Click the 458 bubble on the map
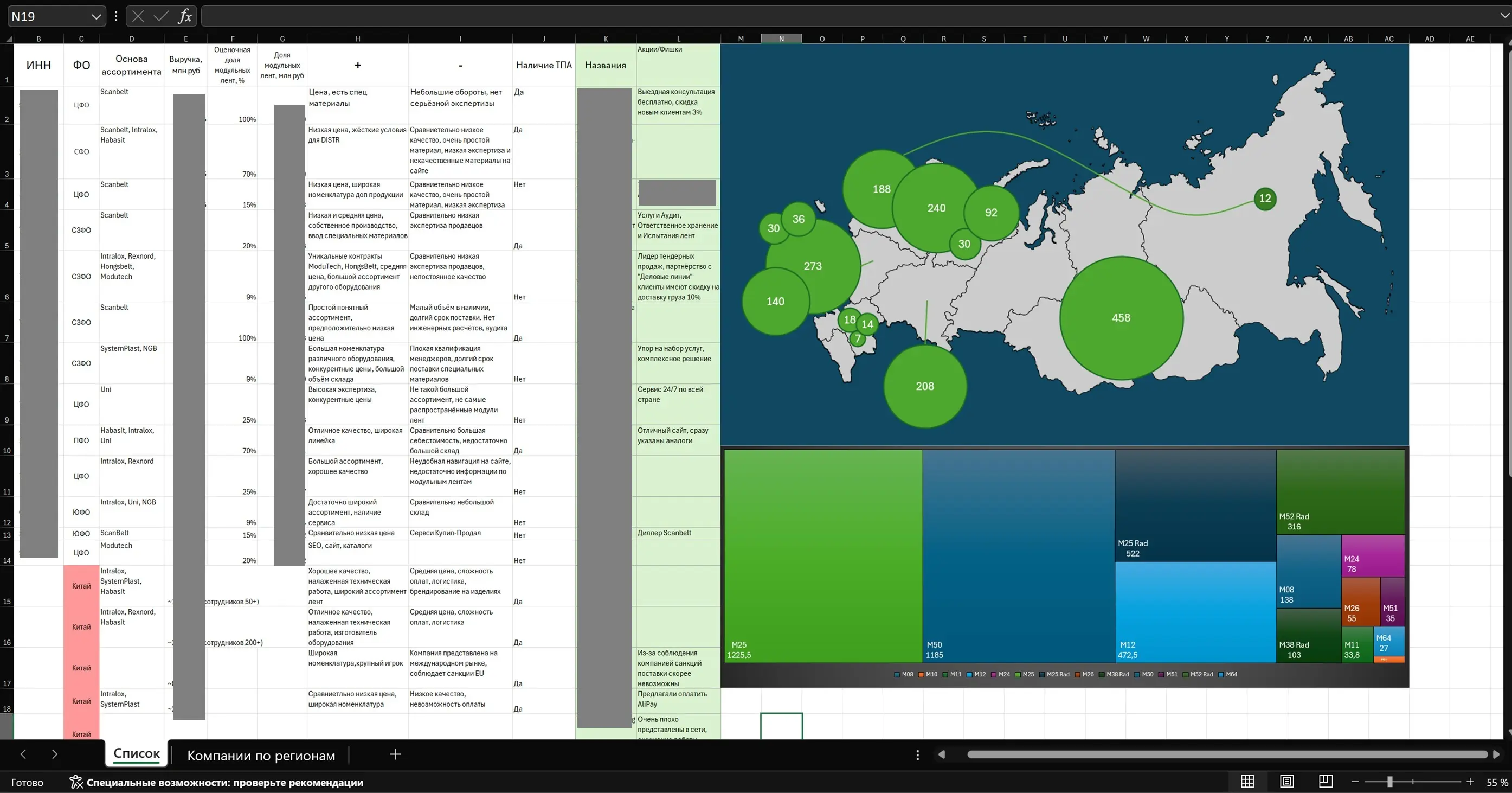 tap(1121, 318)
